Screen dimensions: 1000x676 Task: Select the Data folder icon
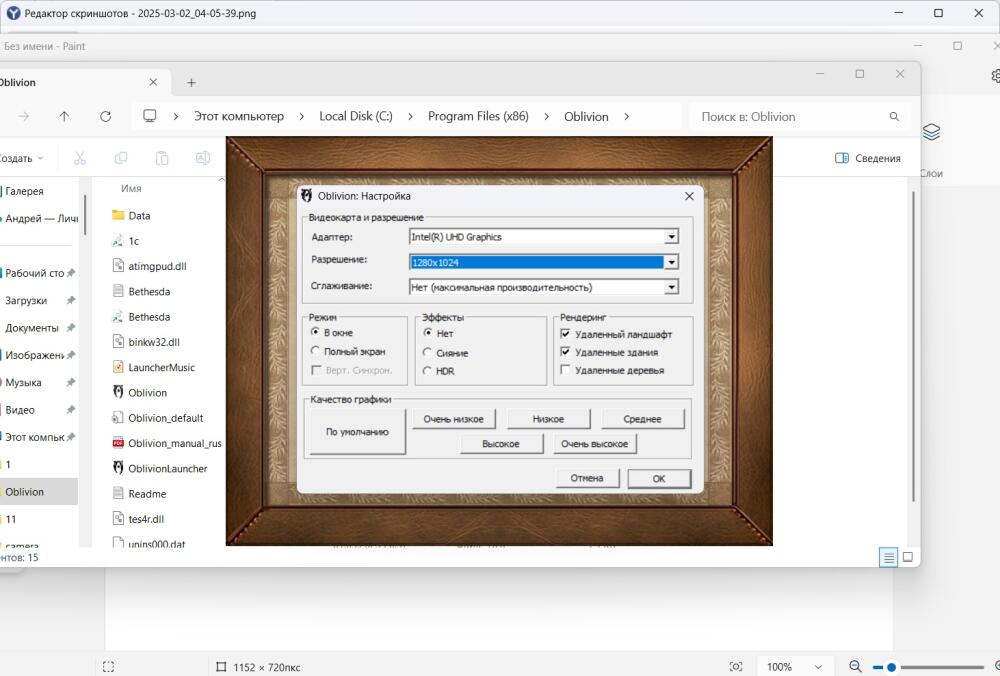pyautogui.click(x=118, y=216)
